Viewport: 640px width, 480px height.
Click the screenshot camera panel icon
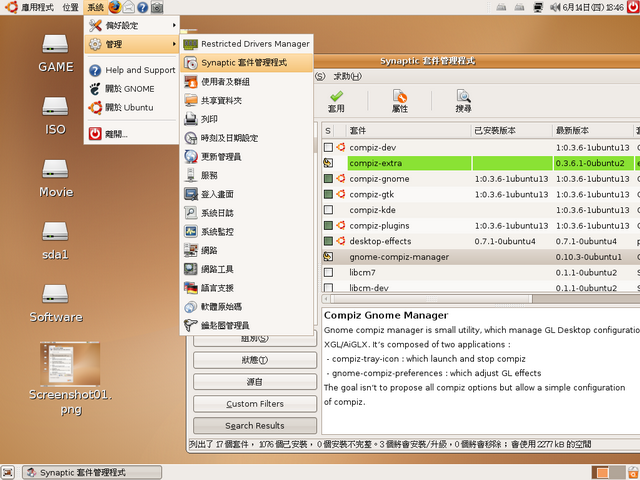tap(157, 7)
